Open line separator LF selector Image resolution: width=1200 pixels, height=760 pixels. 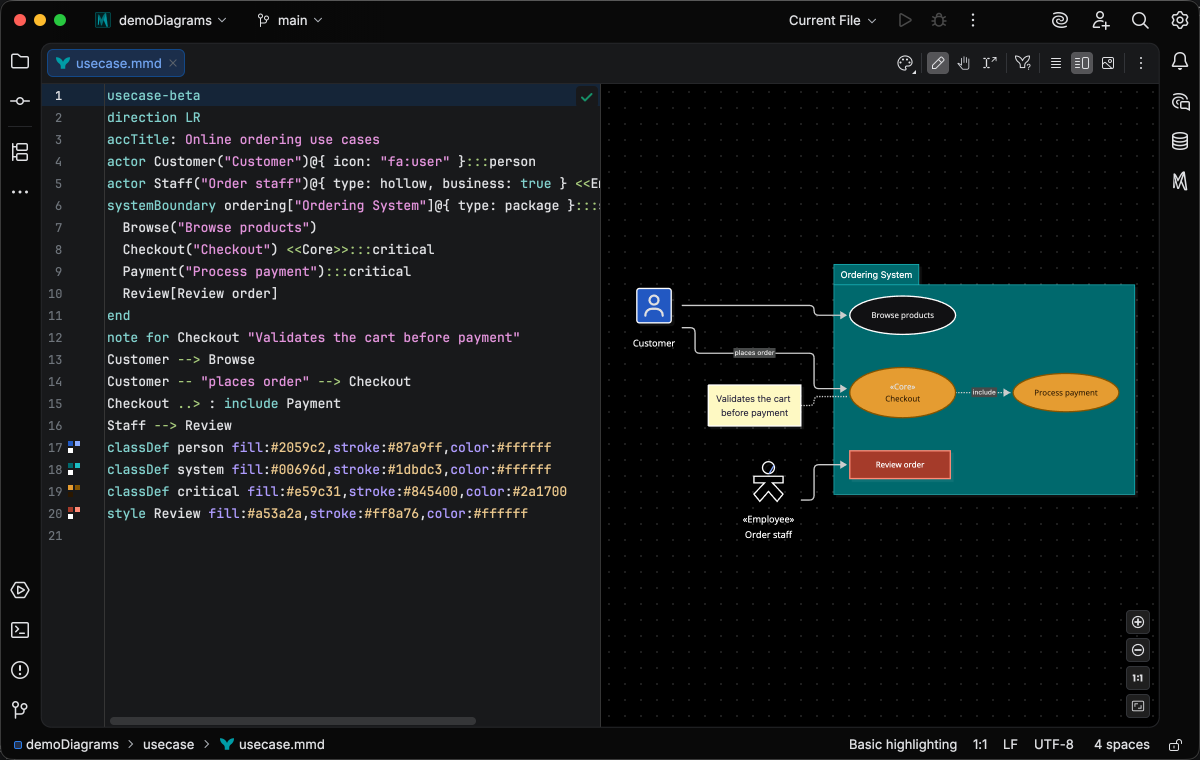[x=1010, y=744]
